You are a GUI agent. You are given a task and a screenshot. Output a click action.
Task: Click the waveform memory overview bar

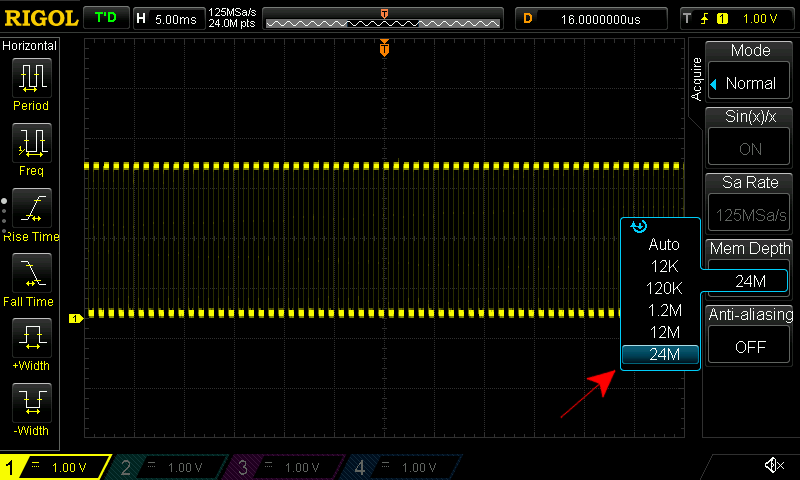383,19
